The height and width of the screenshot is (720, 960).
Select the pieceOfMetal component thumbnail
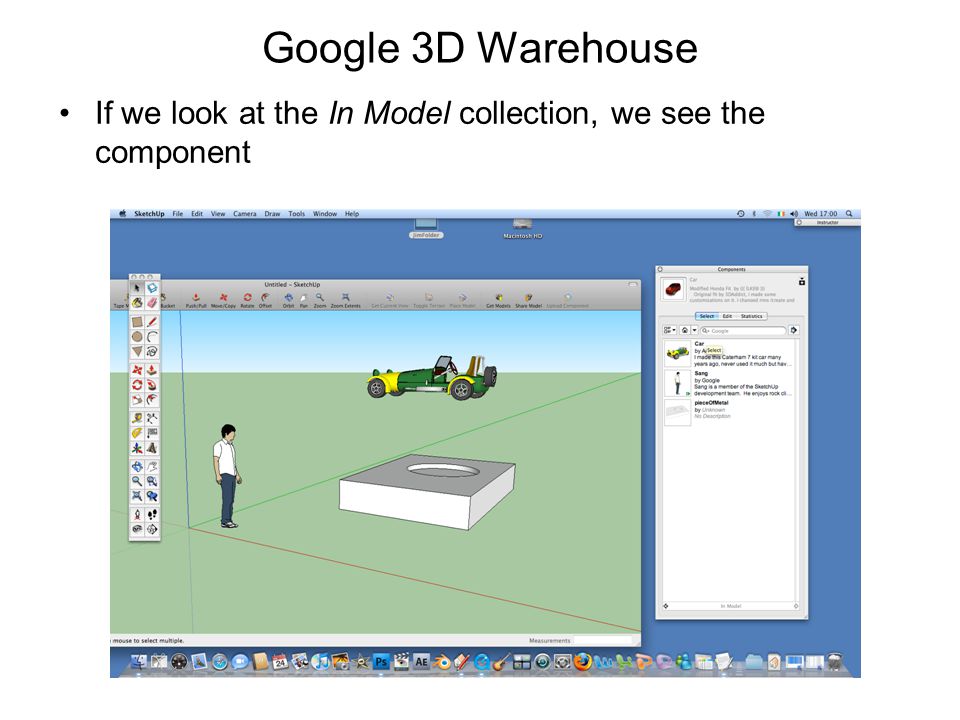pyautogui.click(x=677, y=411)
